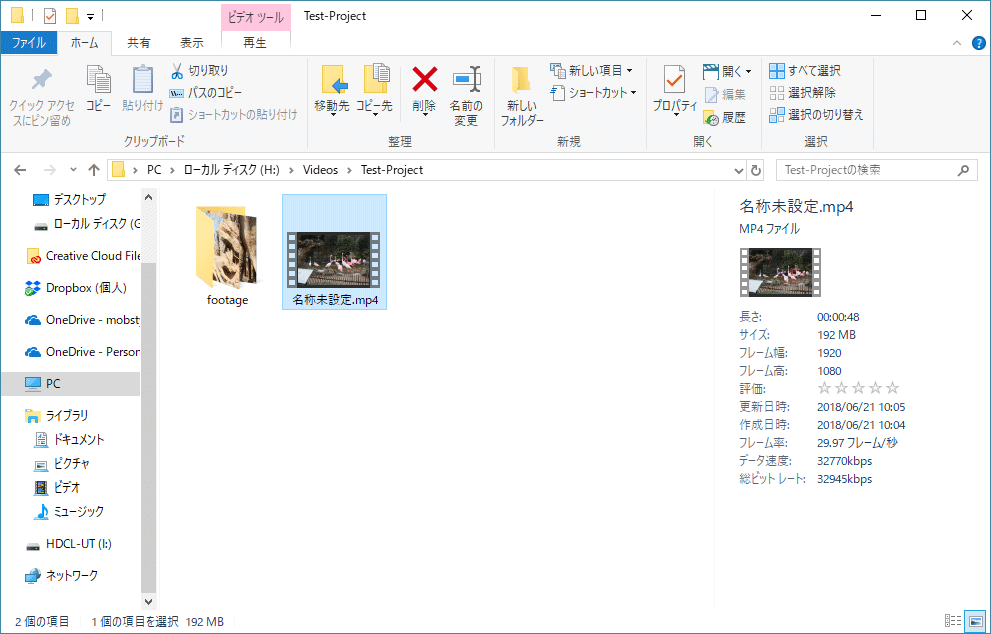Open the コピー先 copy-to dropdown
Image resolution: width=991 pixels, height=634 pixels.
(x=374, y=114)
